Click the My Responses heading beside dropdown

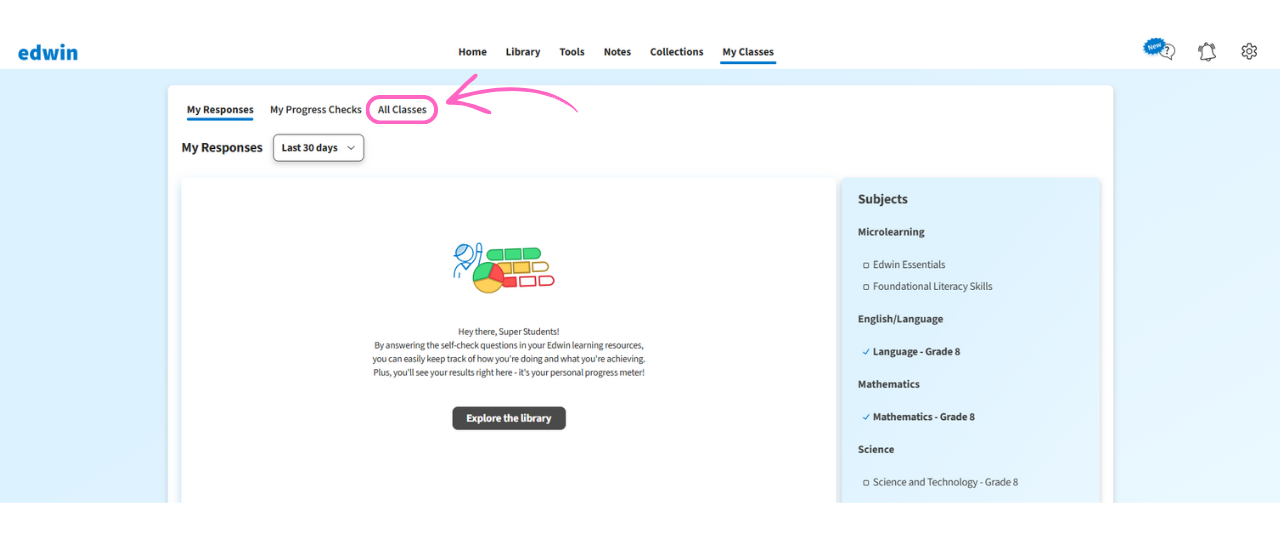tap(222, 148)
